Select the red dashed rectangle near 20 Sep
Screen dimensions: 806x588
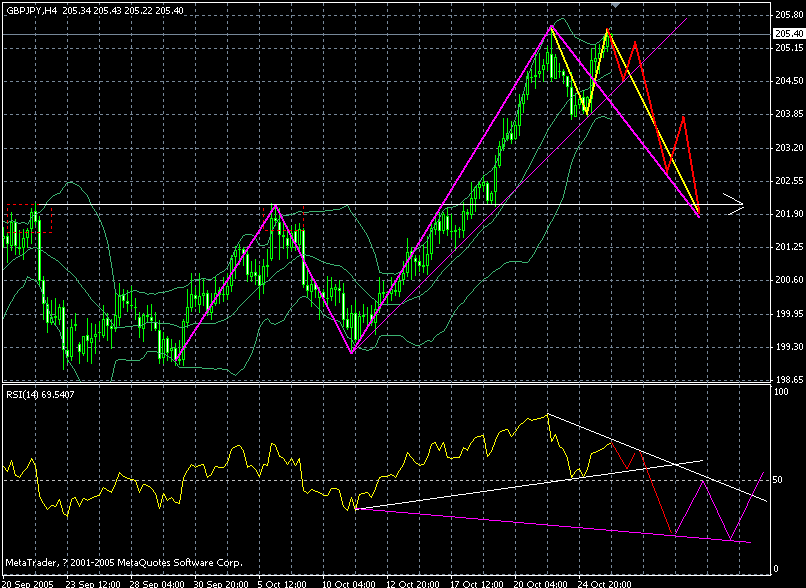click(29, 218)
